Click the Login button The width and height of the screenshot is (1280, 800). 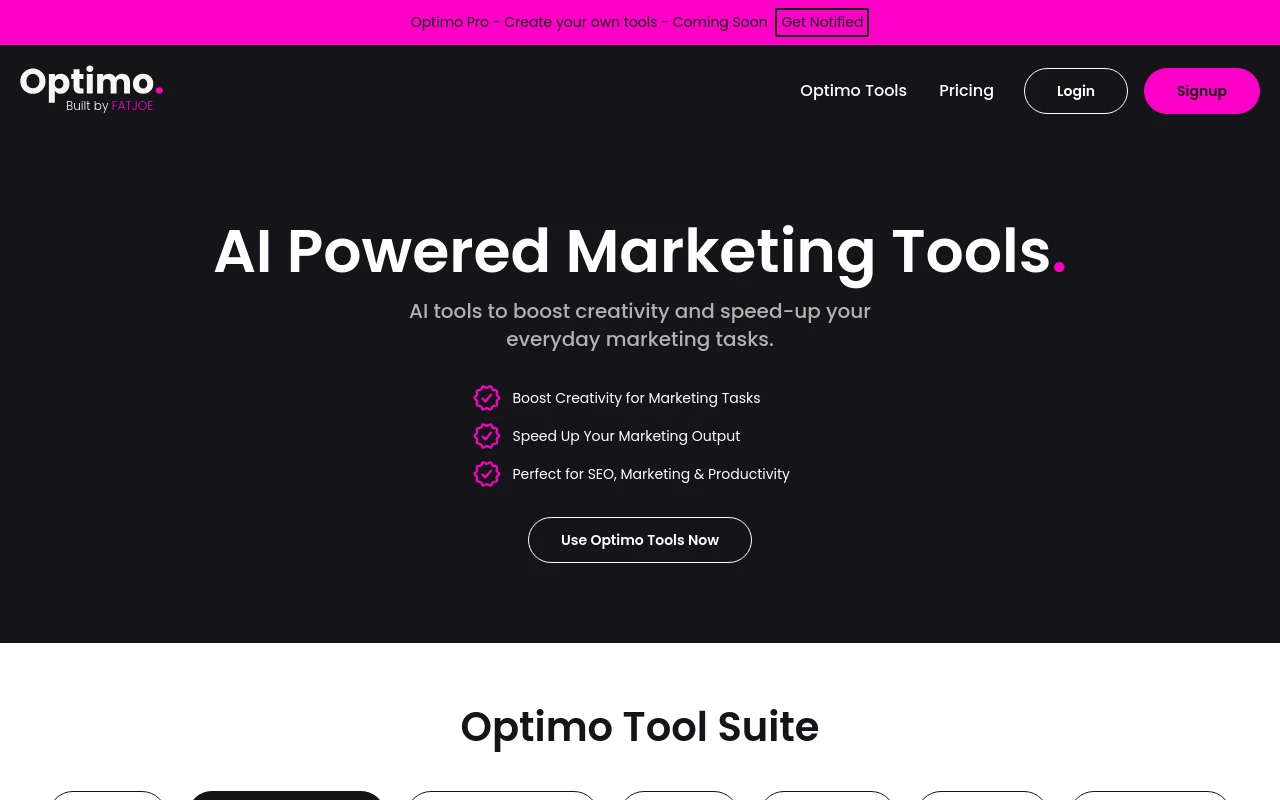point(1075,91)
